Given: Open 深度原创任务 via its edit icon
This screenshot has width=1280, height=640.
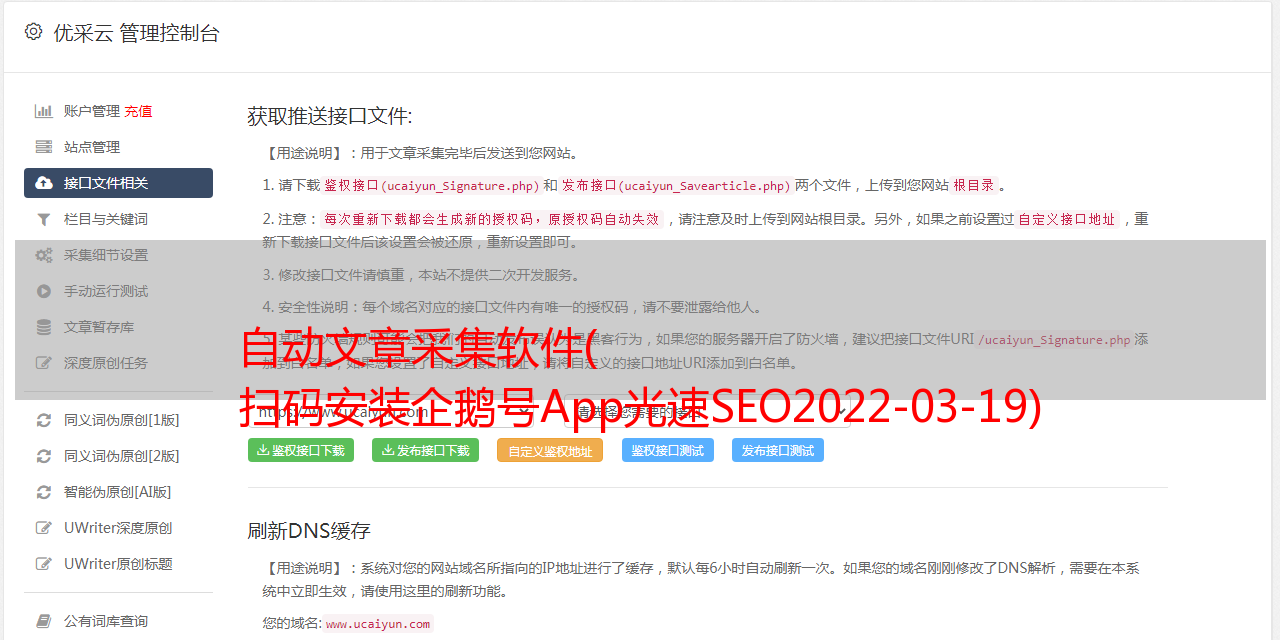Looking at the screenshot, I should 44,363.
